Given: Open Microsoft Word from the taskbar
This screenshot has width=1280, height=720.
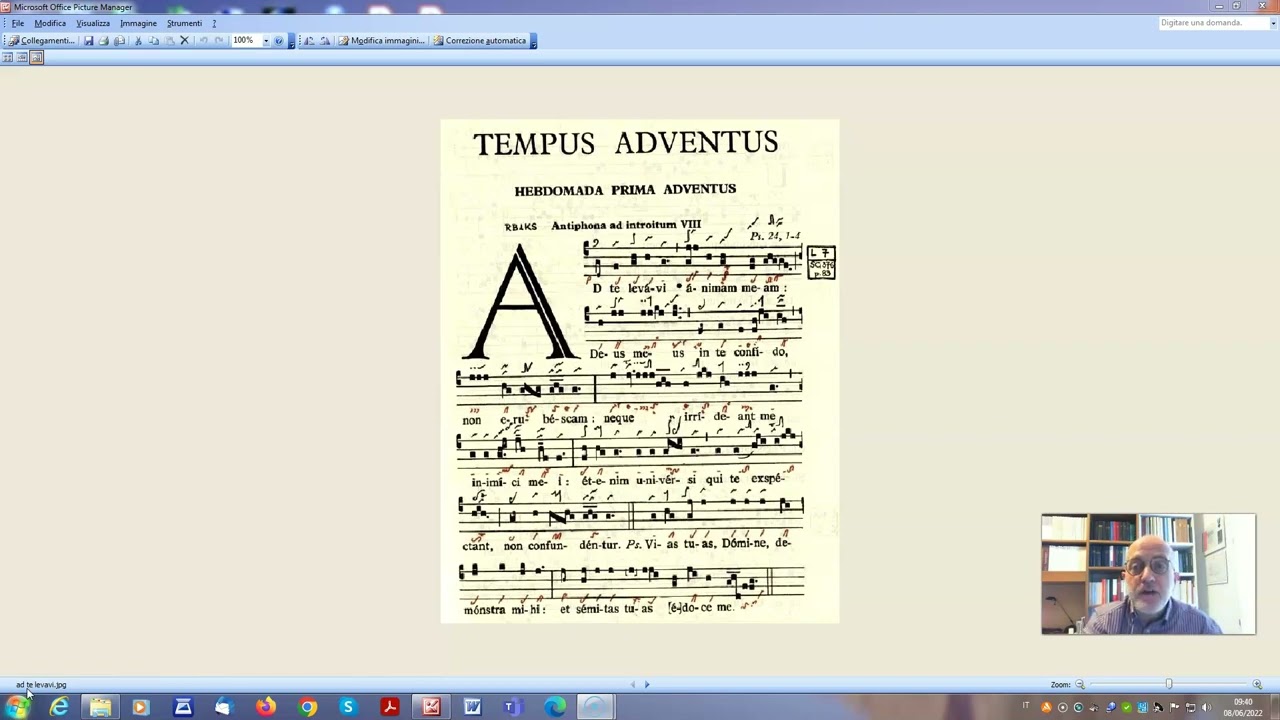Looking at the screenshot, I should tap(472, 708).
